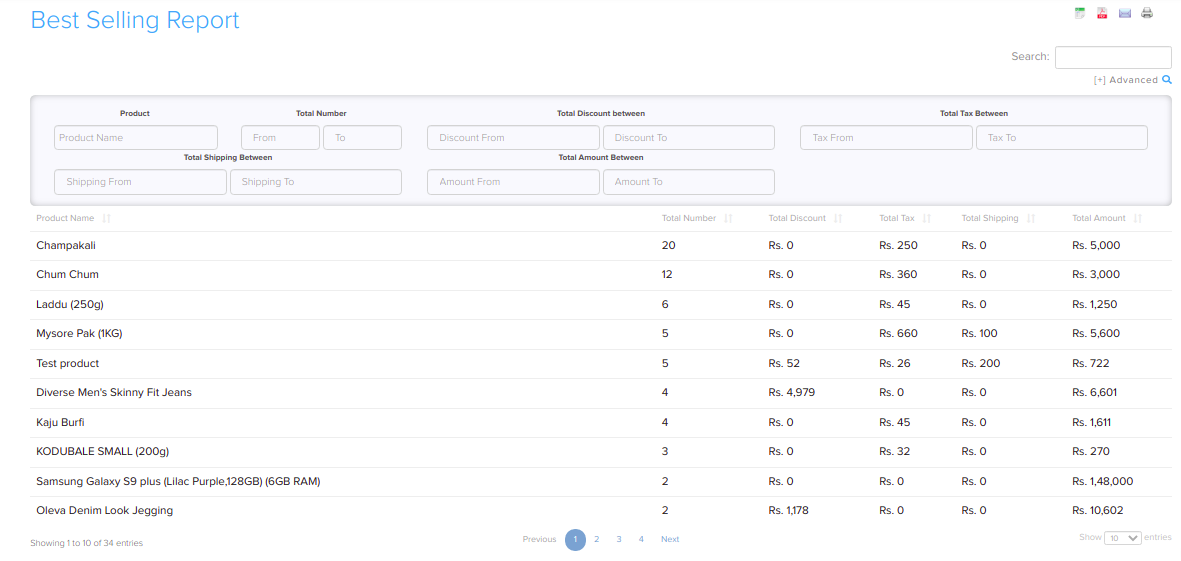Click the blue magnifier icon beside Advanced
Viewport: 1181px width, 561px height.
(1167, 80)
